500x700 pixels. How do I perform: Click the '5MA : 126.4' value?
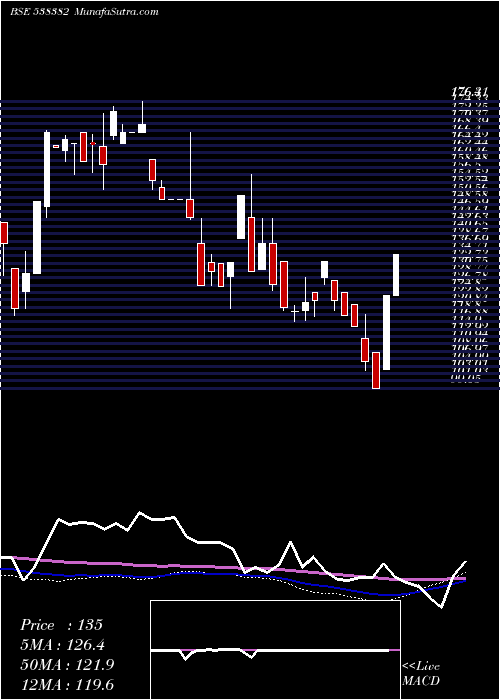point(64,645)
